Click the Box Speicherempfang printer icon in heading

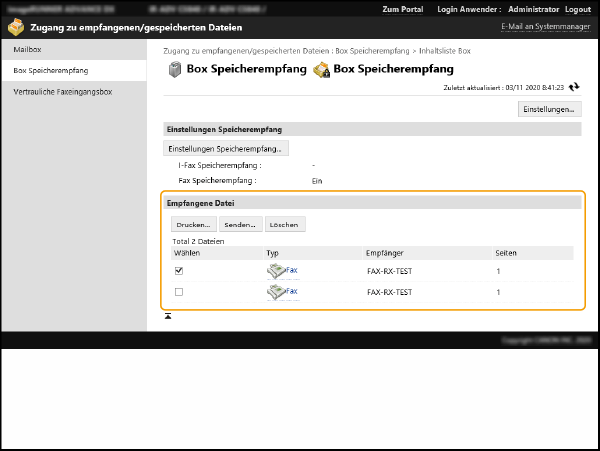(174, 70)
